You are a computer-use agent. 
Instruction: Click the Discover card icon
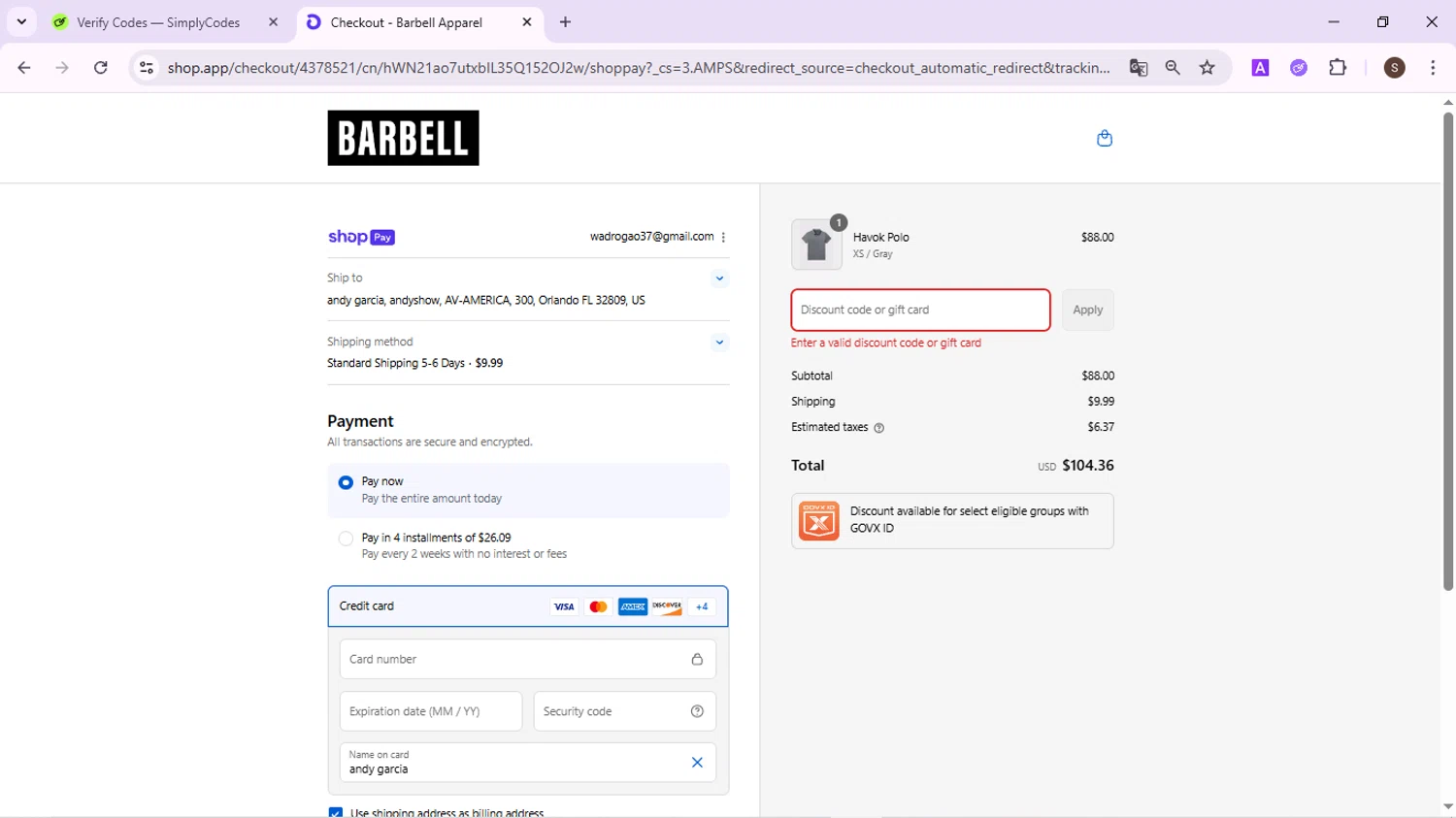[x=667, y=606]
